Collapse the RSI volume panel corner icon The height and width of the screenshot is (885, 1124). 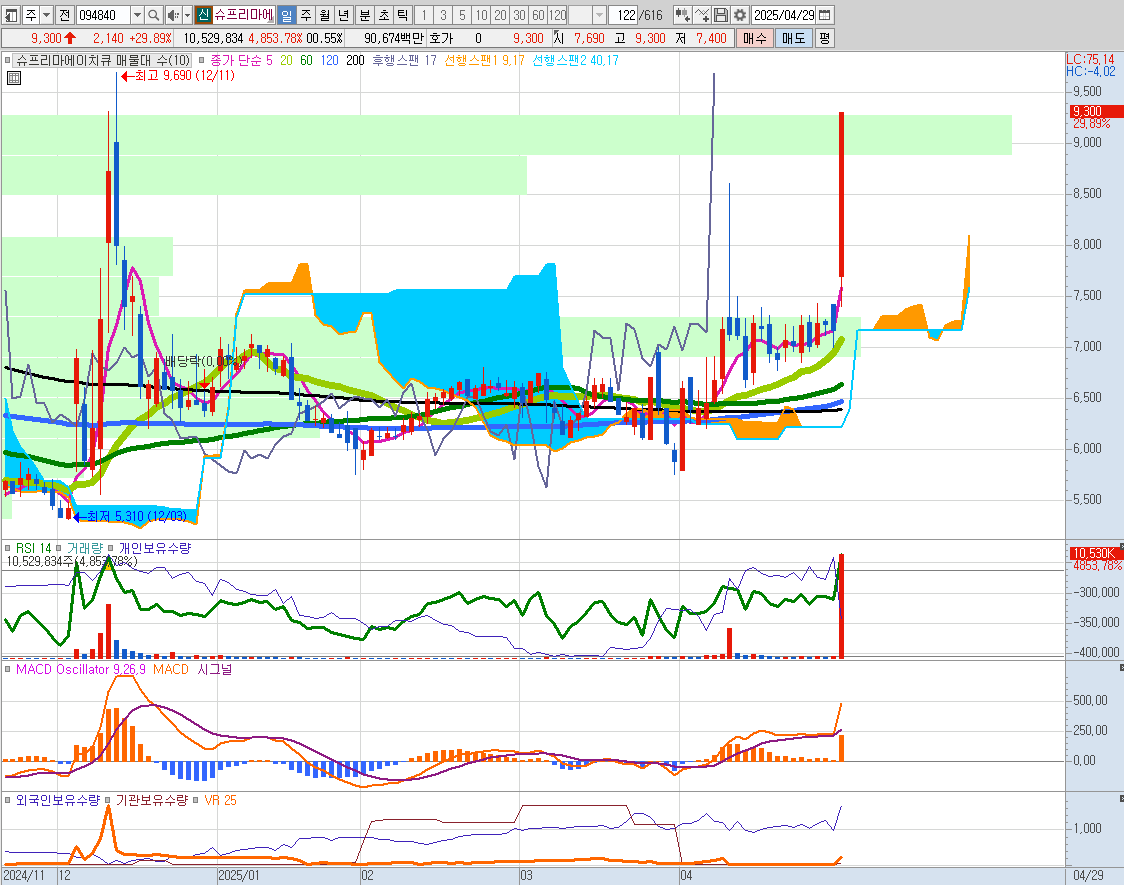[1120, 547]
